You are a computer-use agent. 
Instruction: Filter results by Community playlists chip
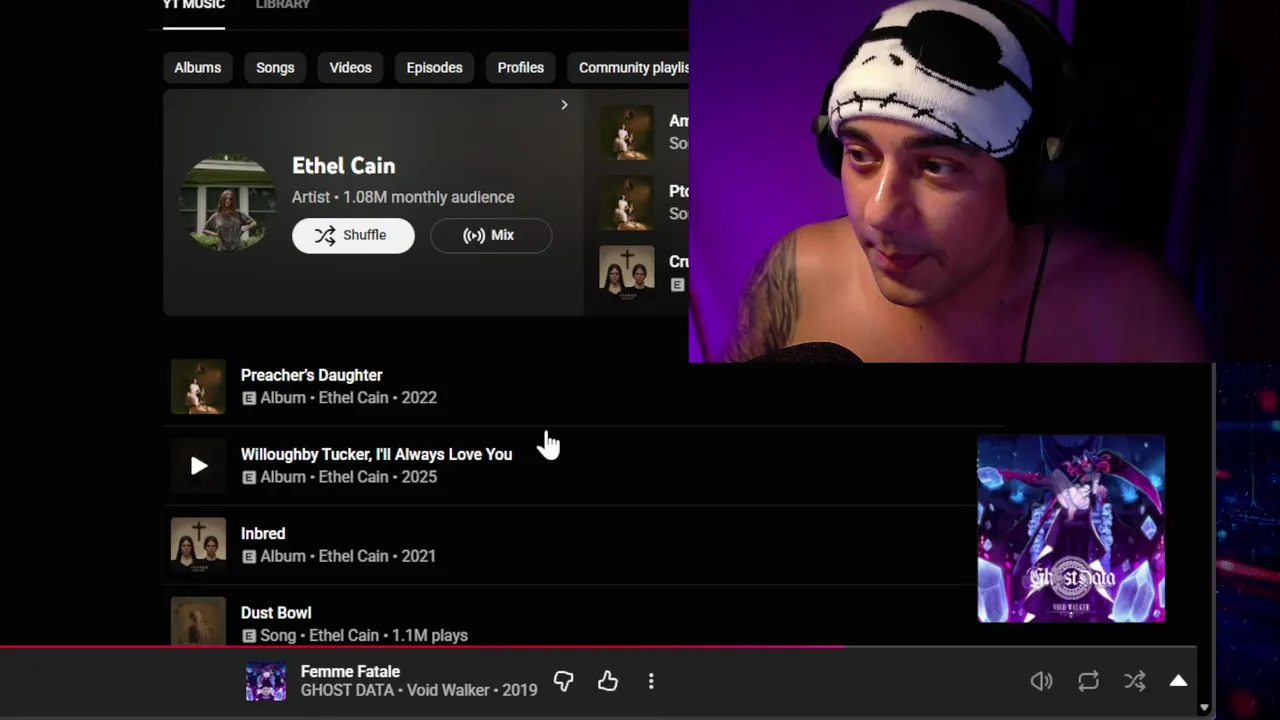(x=628, y=67)
